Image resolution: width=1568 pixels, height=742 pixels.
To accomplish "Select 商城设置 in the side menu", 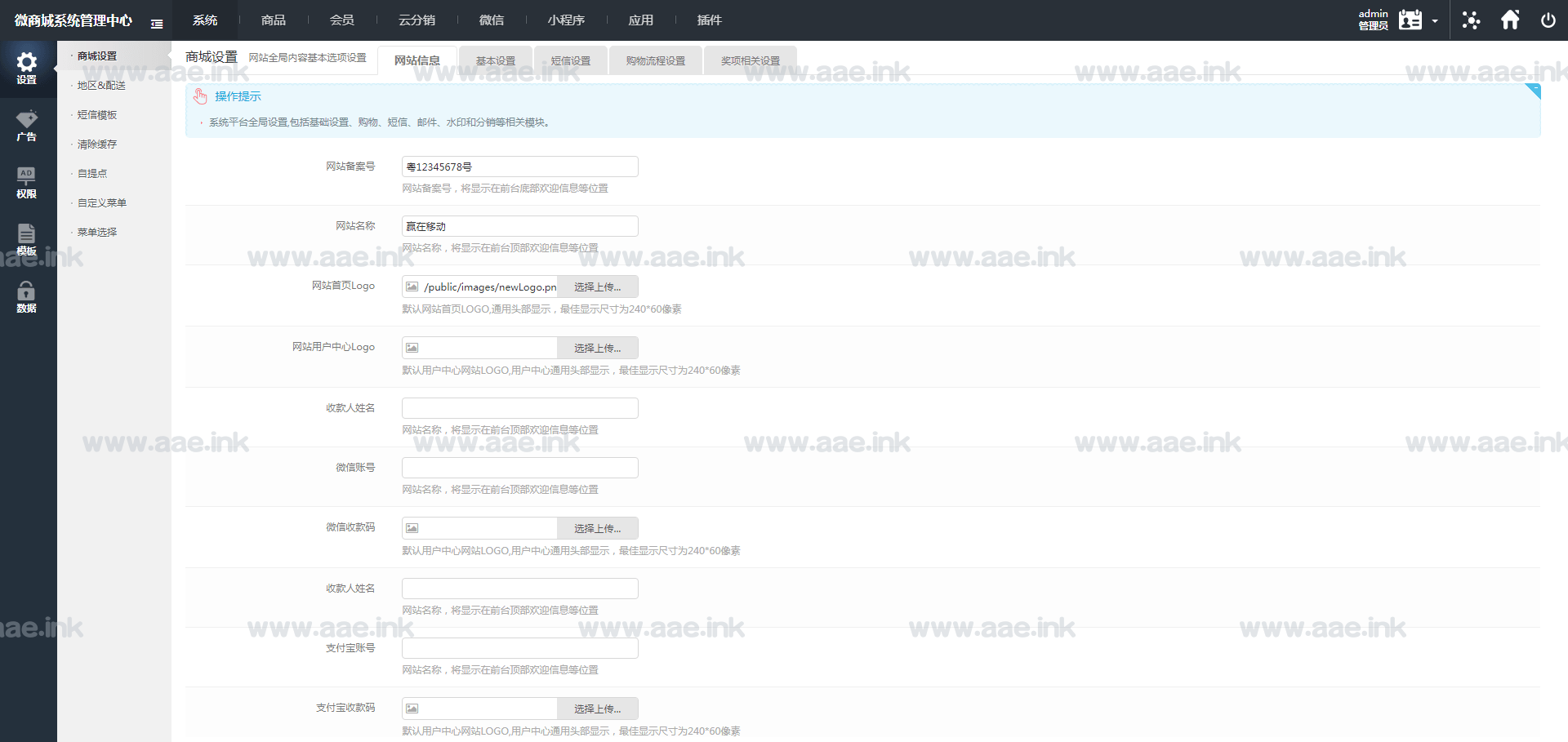I will point(97,56).
